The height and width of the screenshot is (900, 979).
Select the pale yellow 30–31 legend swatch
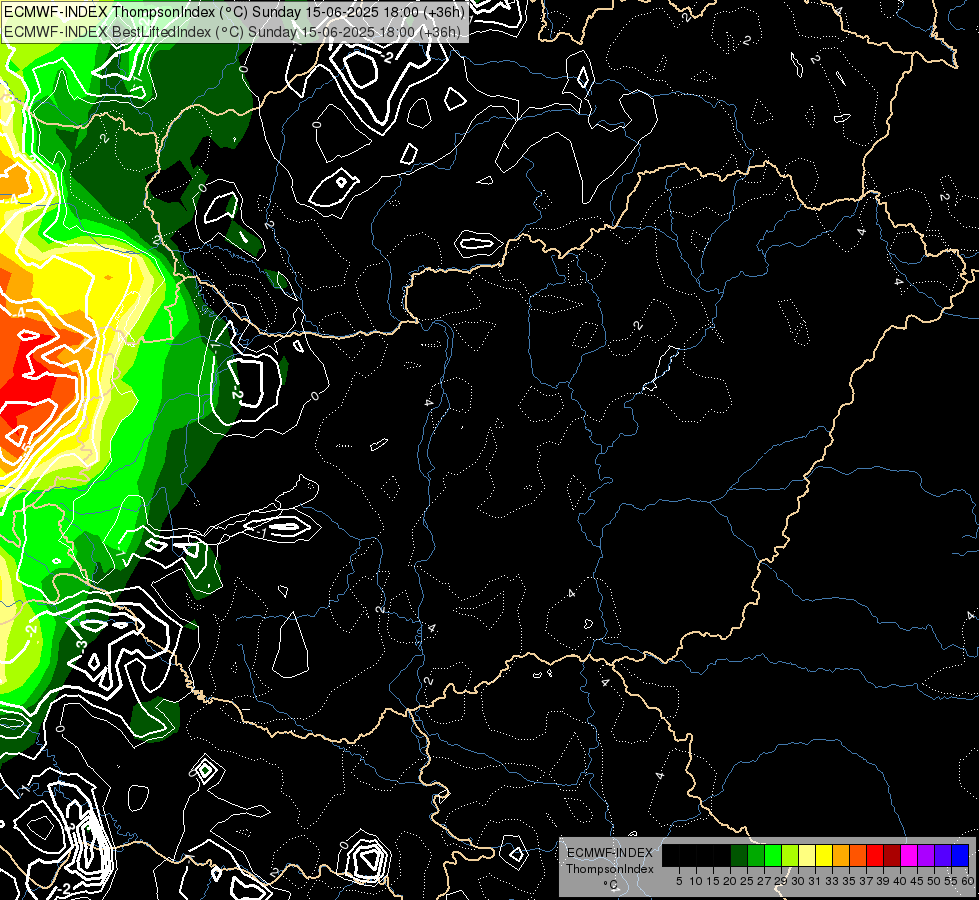pyautogui.click(x=807, y=856)
